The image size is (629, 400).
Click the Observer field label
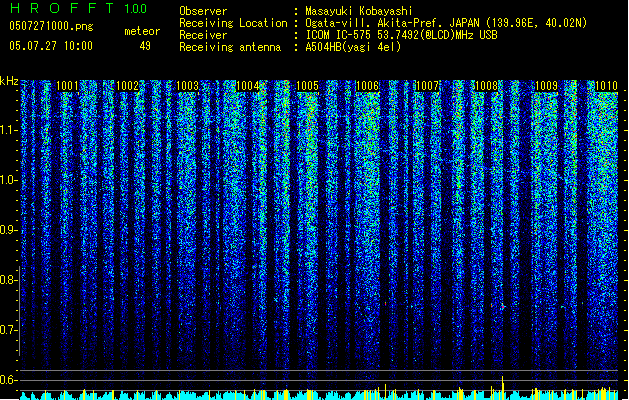(203, 11)
